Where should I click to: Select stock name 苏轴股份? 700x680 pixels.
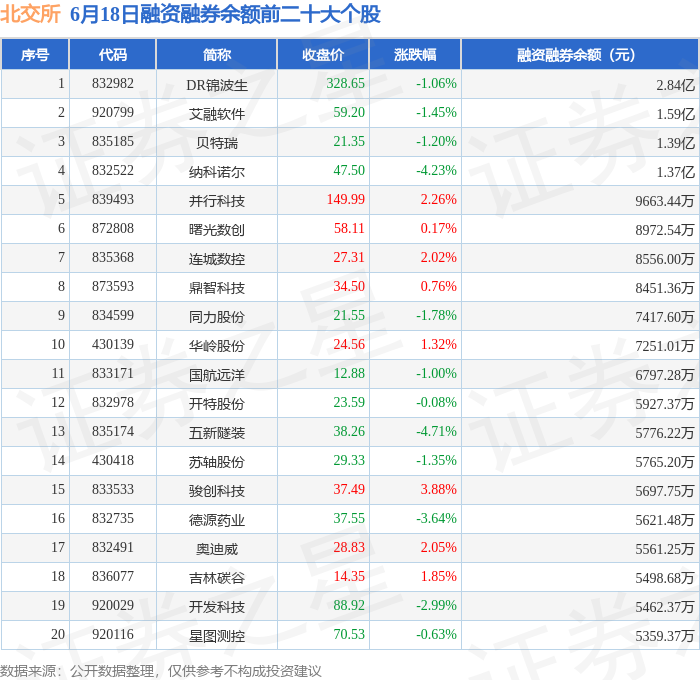click(217, 462)
